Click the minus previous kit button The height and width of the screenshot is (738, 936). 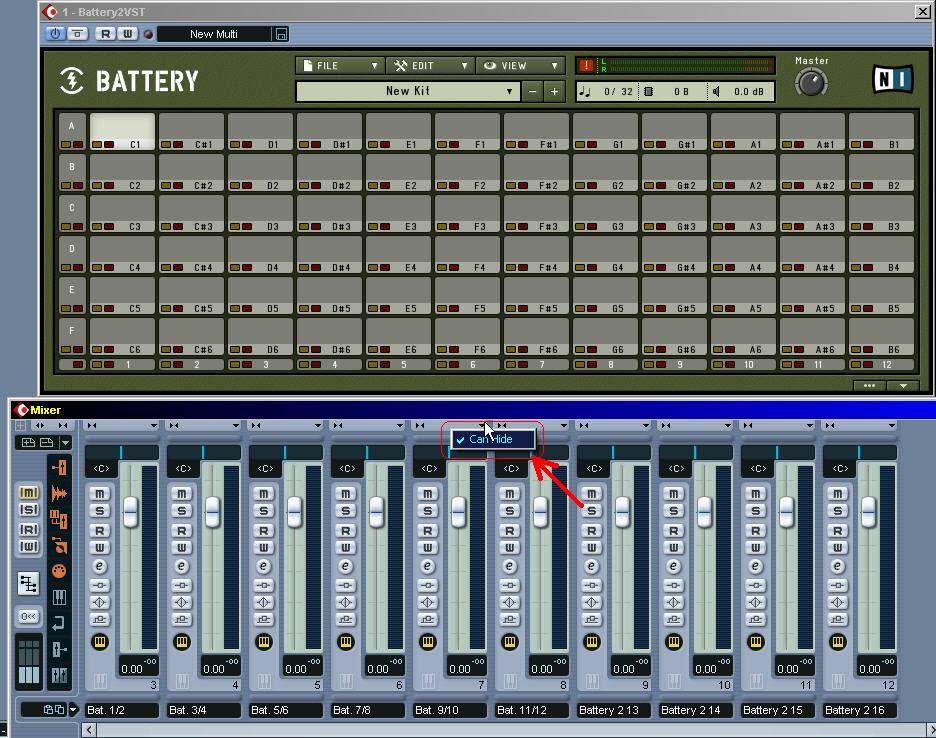(532, 91)
